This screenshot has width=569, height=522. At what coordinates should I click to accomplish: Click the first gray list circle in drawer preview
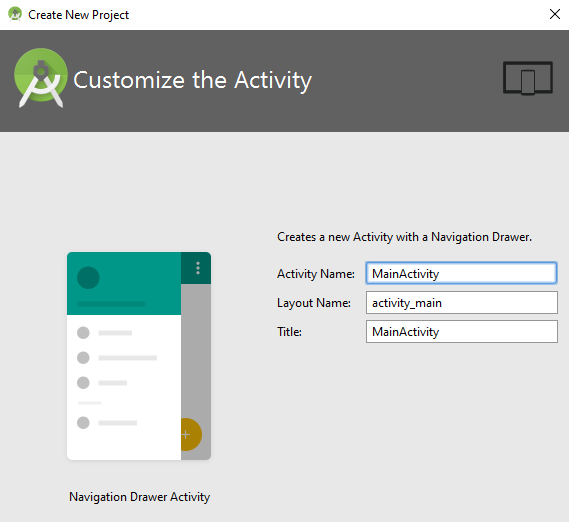click(83, 333)
